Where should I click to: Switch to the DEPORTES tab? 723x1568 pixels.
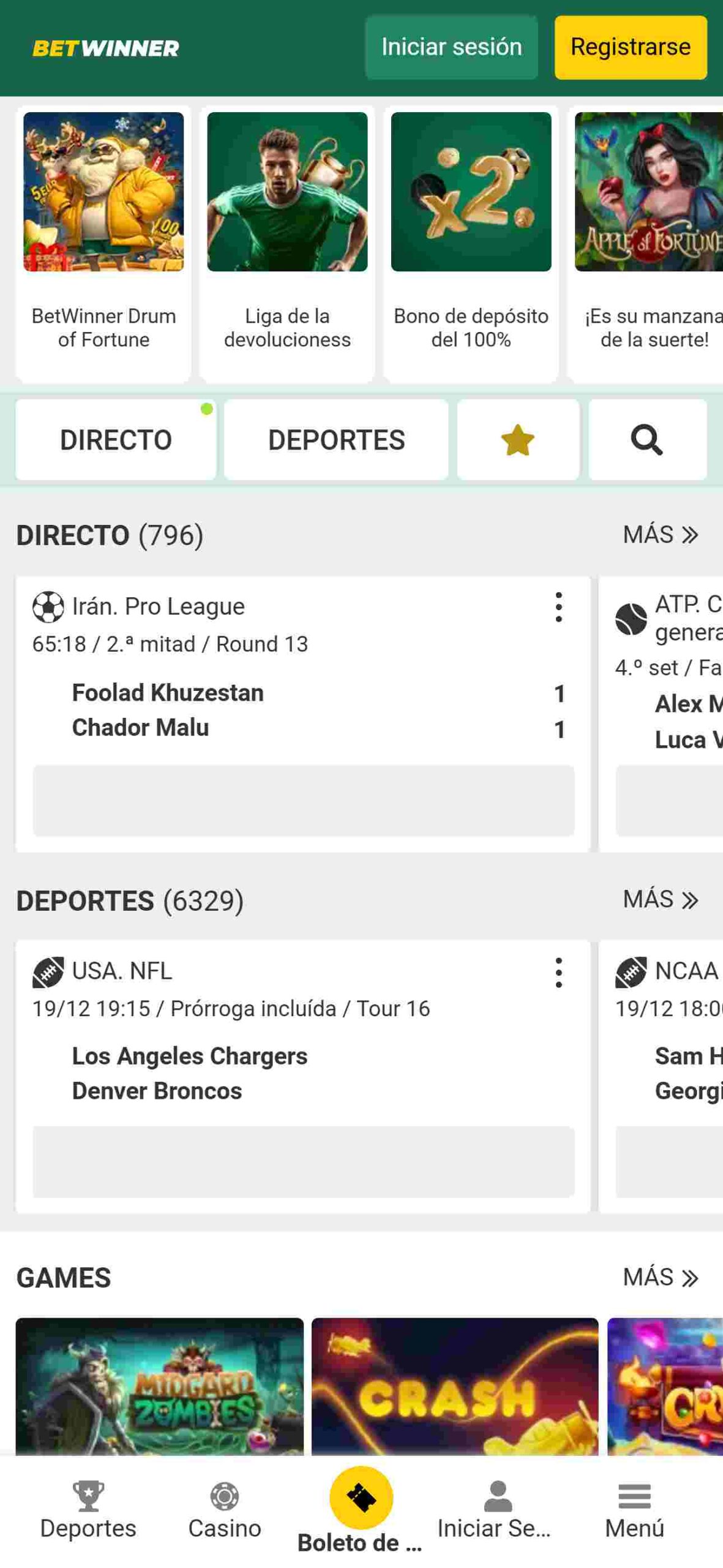(x=336, y=440)
